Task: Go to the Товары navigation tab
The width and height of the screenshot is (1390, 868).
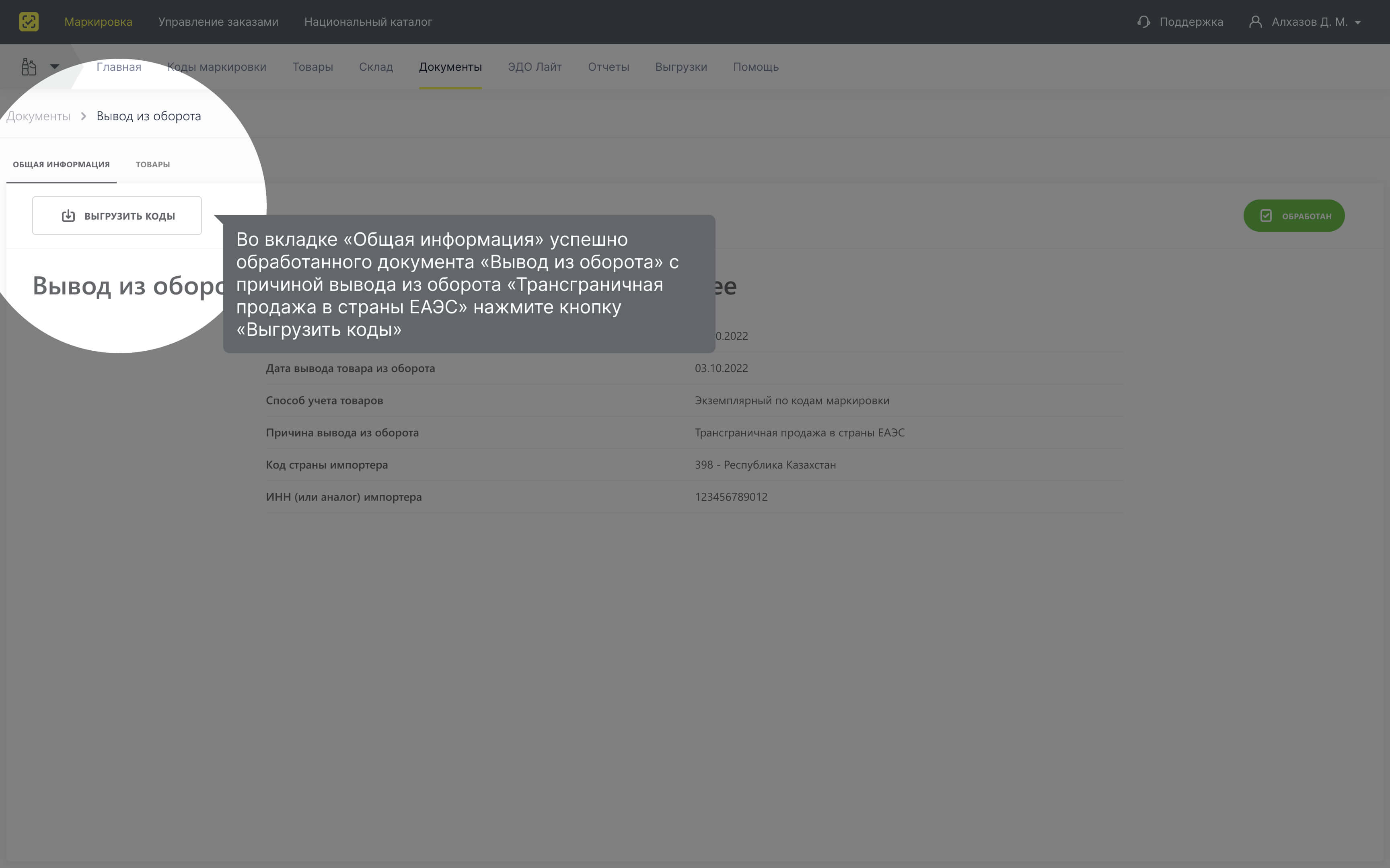Action: pos(313,67)
